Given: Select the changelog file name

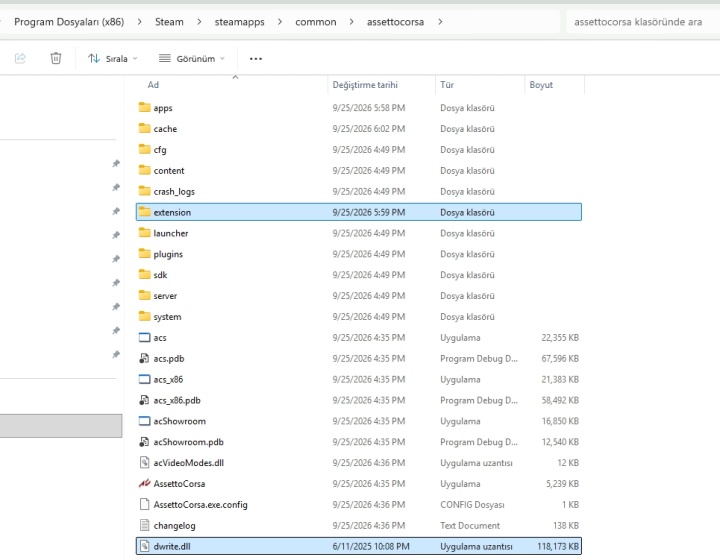Looking at the screenshot, I should 174,526.
